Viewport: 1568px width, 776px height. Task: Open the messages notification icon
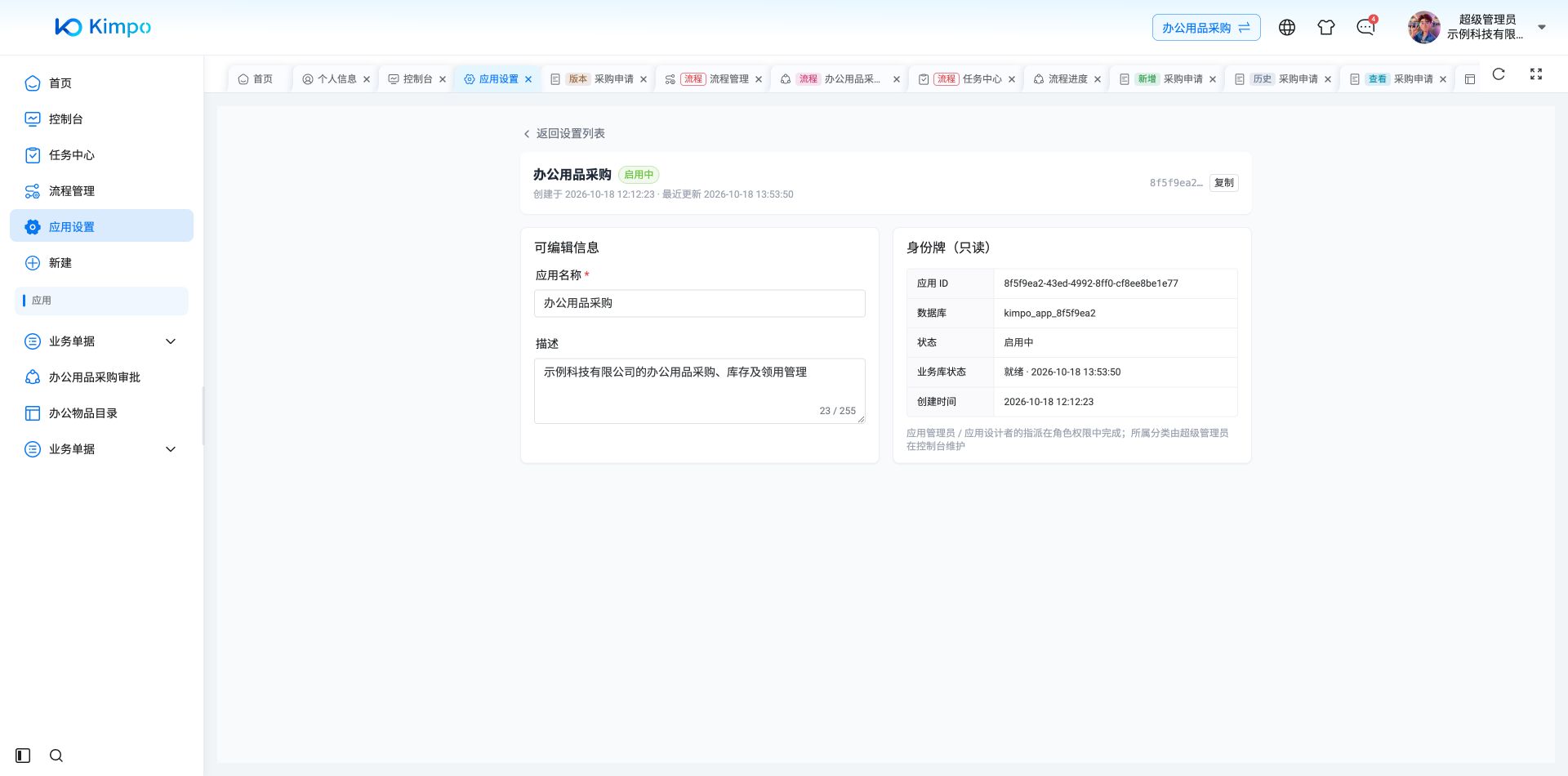point(1365,28)
